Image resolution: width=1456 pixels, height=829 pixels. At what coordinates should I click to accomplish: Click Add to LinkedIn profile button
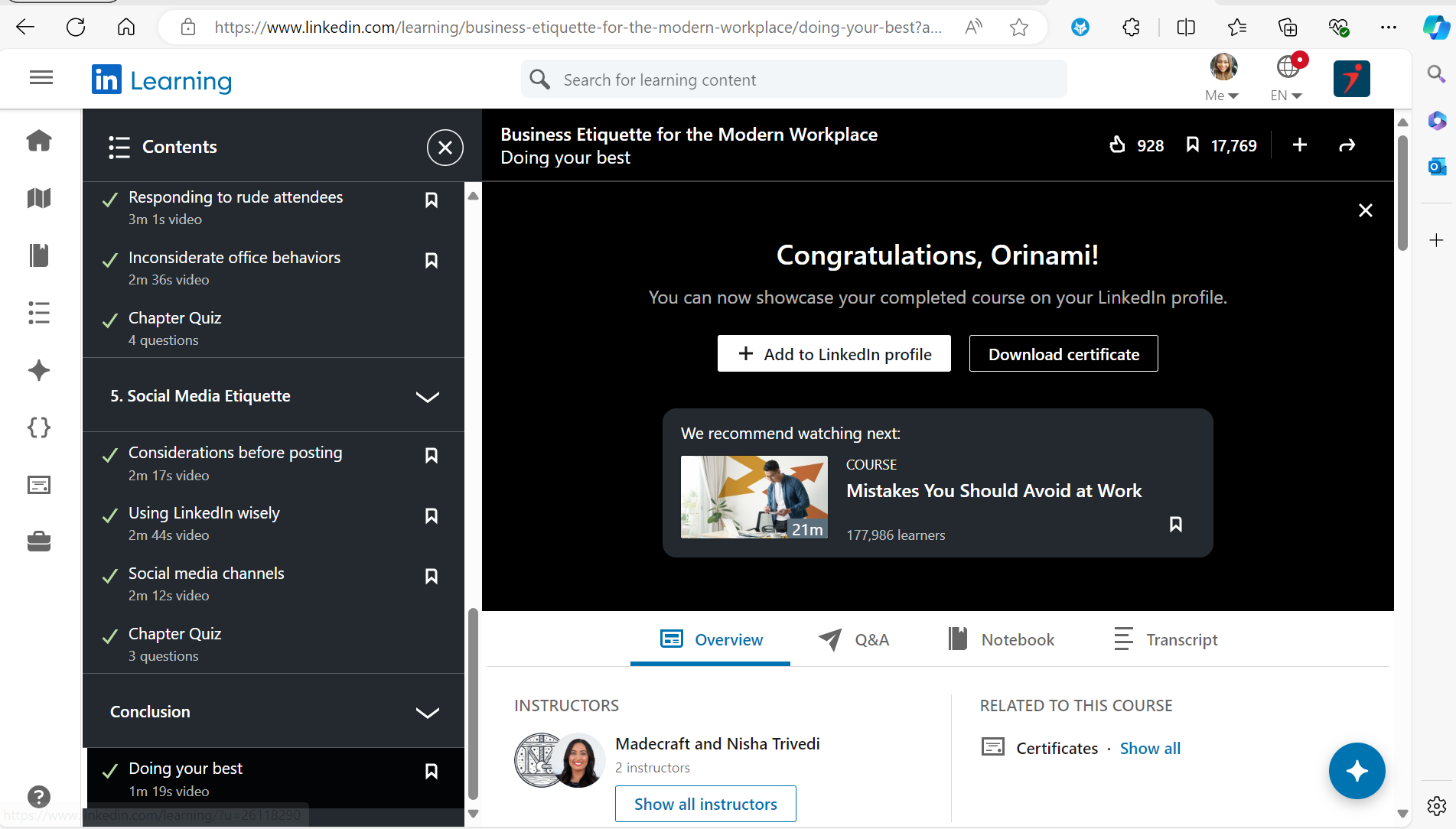click(834, 354)
